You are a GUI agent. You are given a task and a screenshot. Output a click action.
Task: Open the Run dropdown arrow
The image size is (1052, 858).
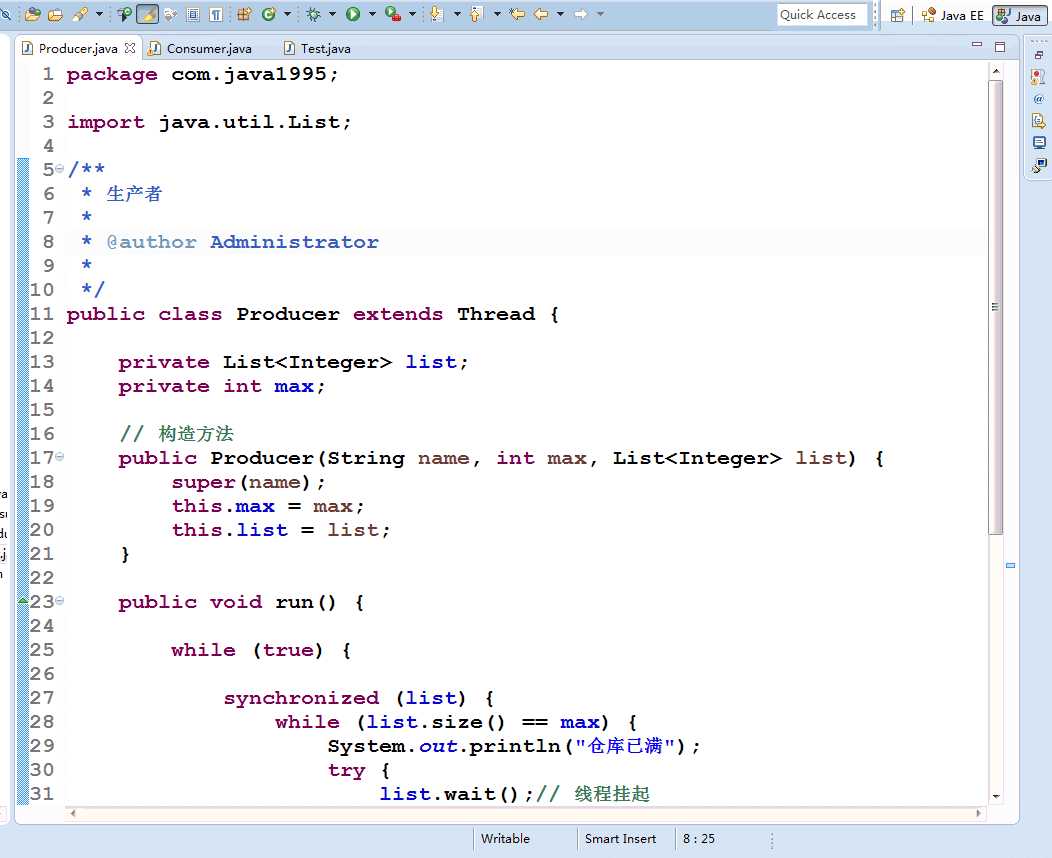coord(372,13)
